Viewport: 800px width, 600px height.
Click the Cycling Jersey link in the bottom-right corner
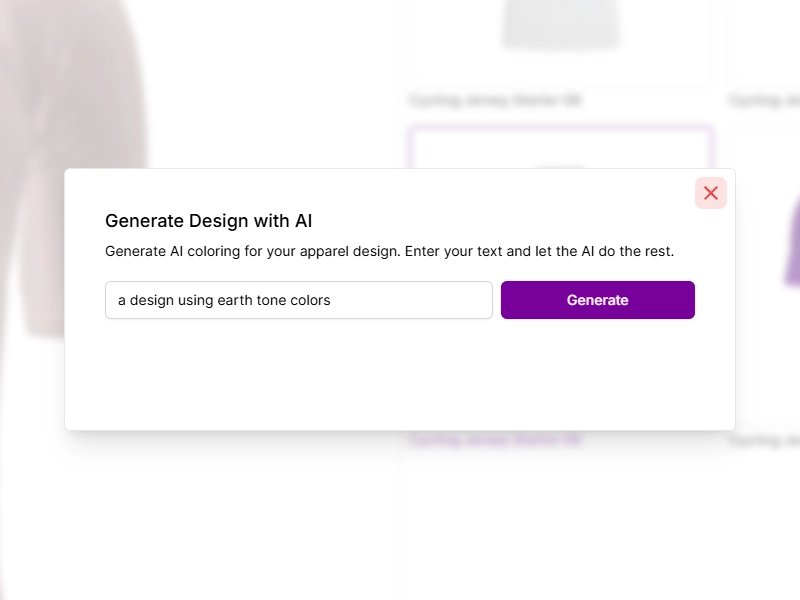click(765, 440)
